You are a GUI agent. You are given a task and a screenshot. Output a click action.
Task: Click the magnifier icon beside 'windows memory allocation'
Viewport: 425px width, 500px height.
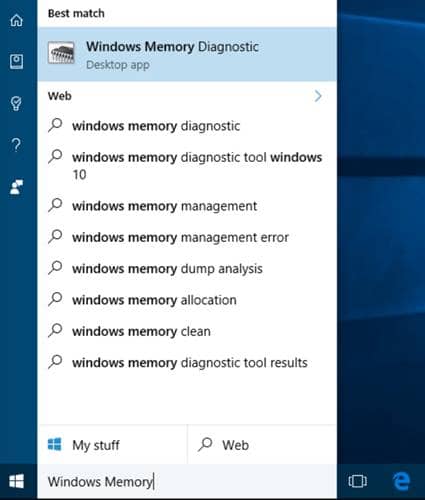[55, 299]
